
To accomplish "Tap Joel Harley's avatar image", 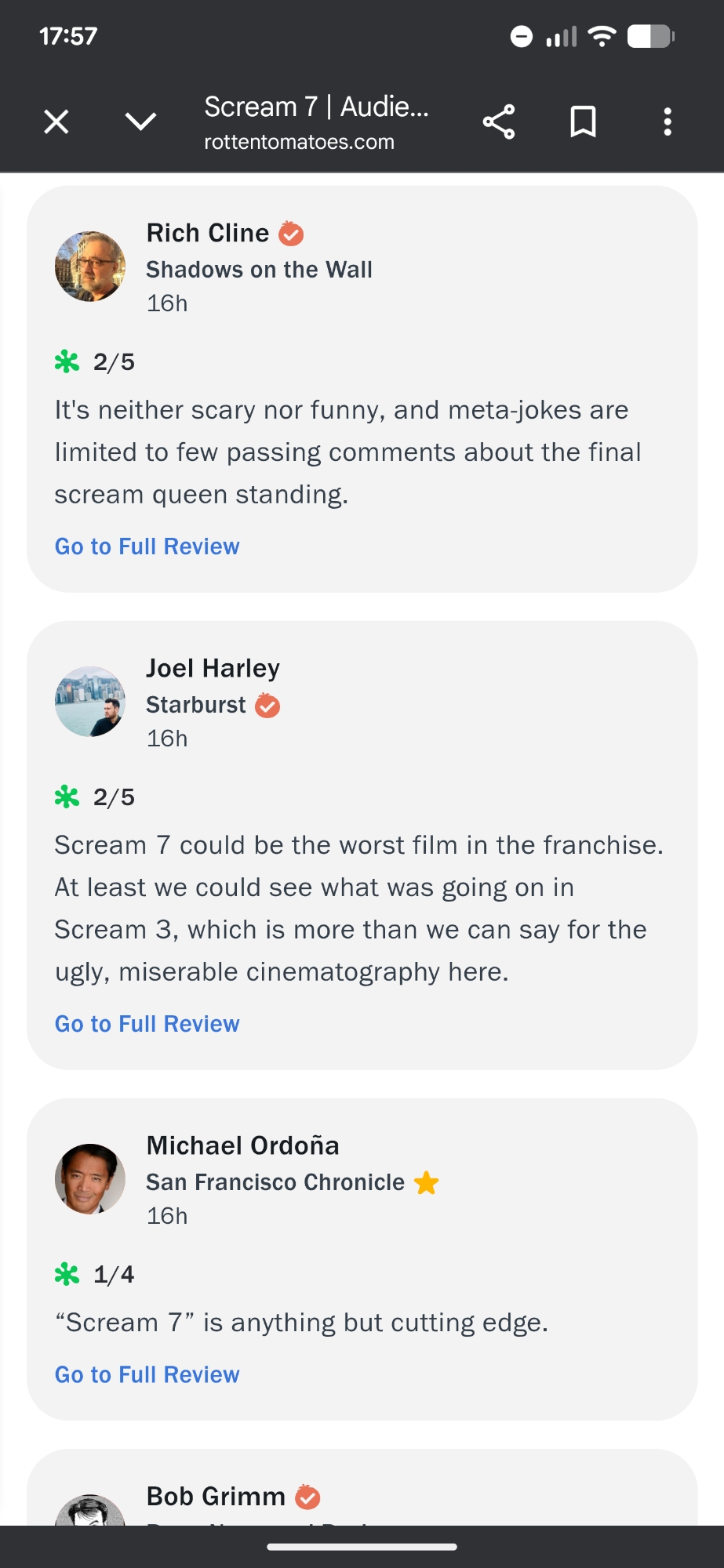I will [x=90, y=702].
